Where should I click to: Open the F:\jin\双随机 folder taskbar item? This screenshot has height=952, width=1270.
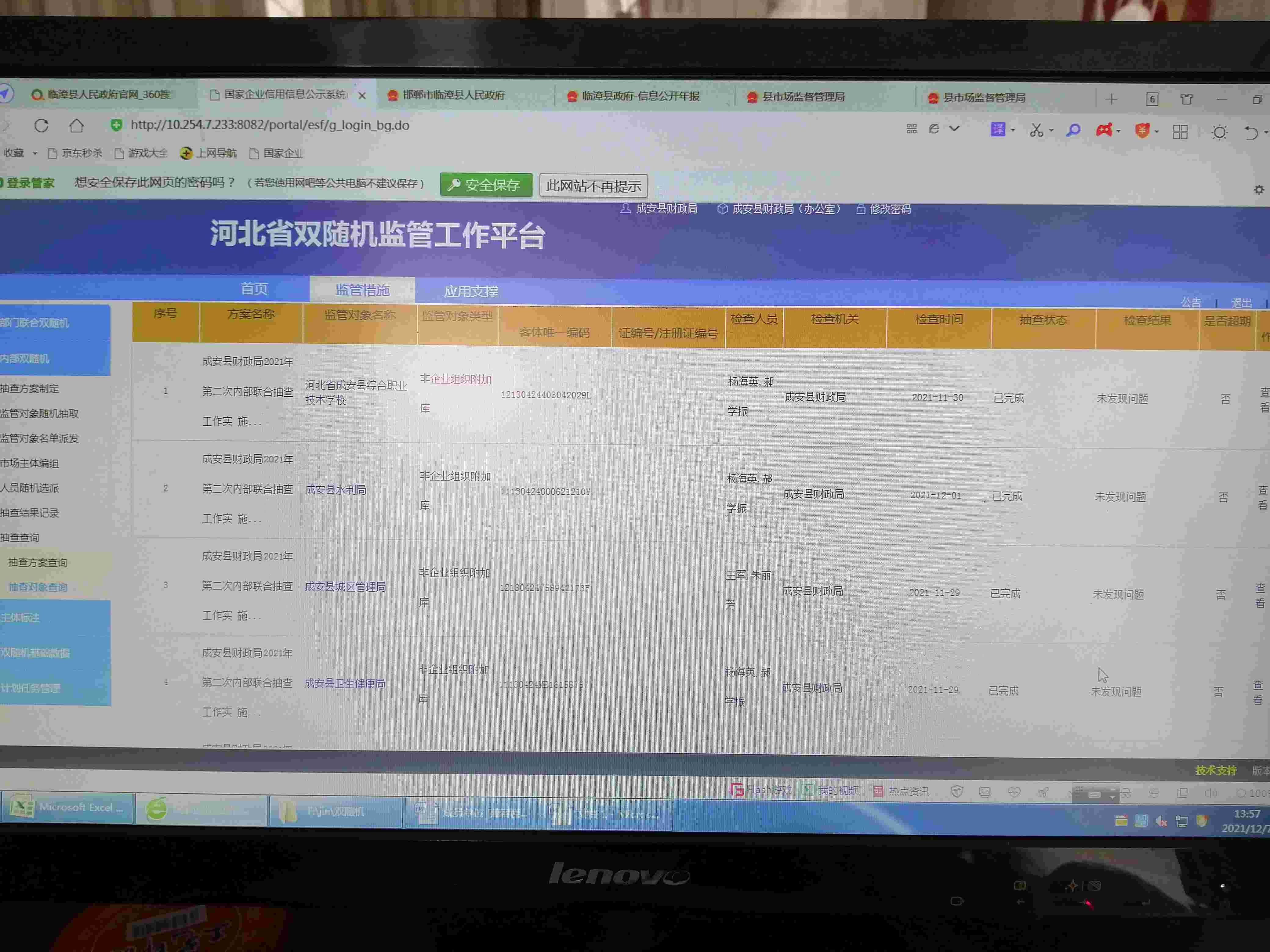point(336,811)
